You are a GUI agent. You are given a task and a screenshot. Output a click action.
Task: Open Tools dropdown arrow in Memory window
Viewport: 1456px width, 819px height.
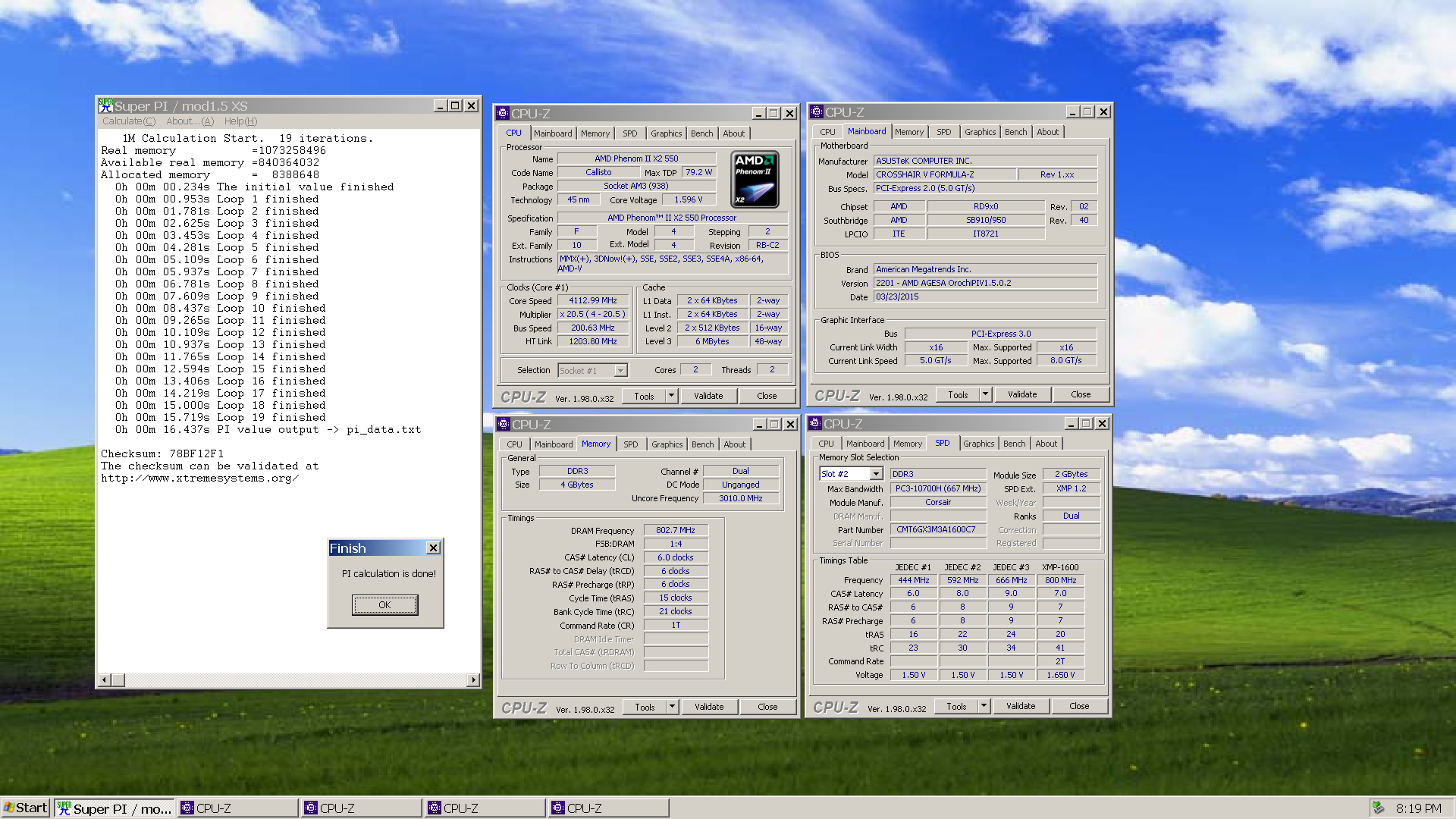click(672, 707)
